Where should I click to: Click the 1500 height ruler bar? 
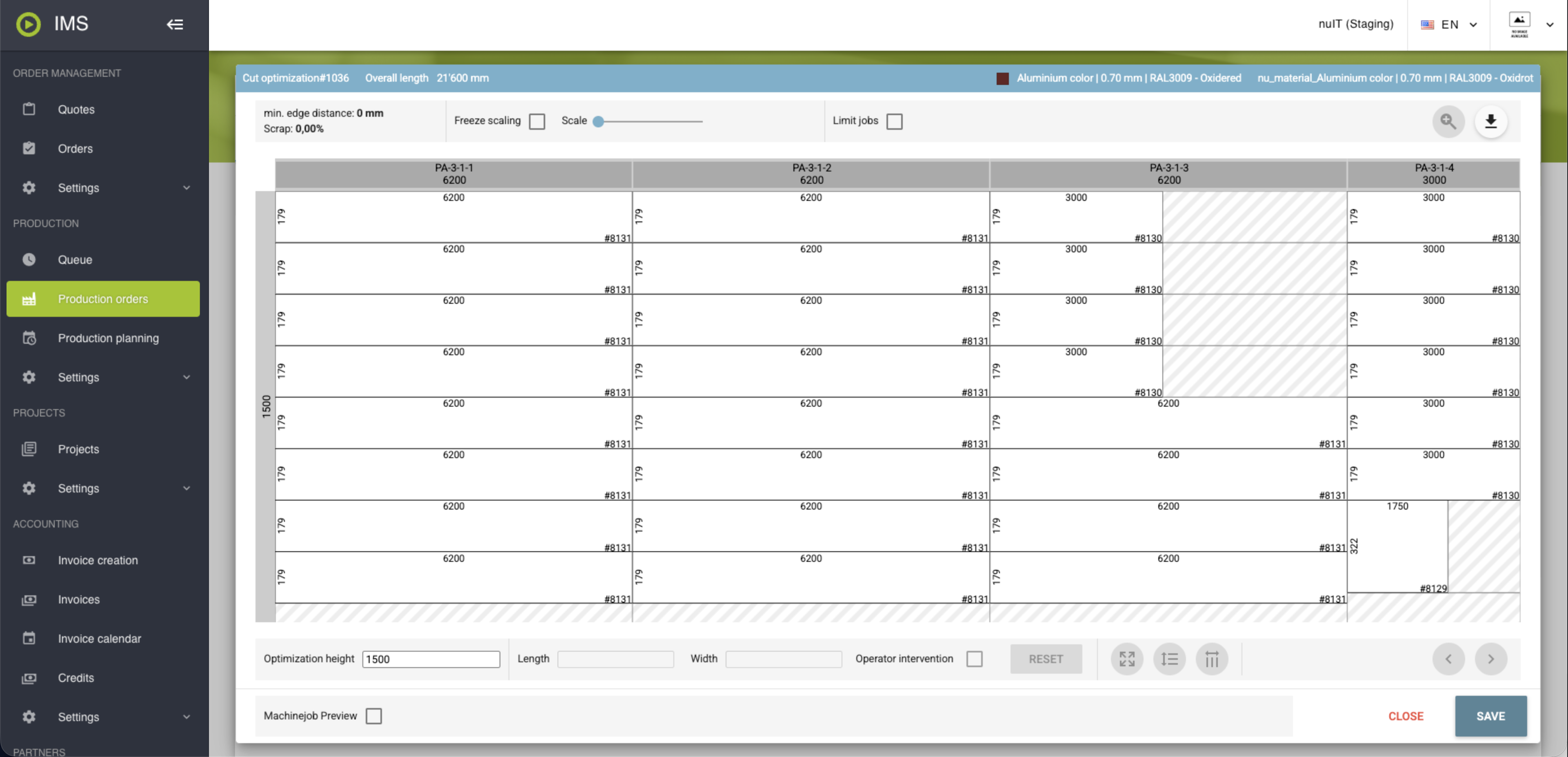(x=265, y=406)
